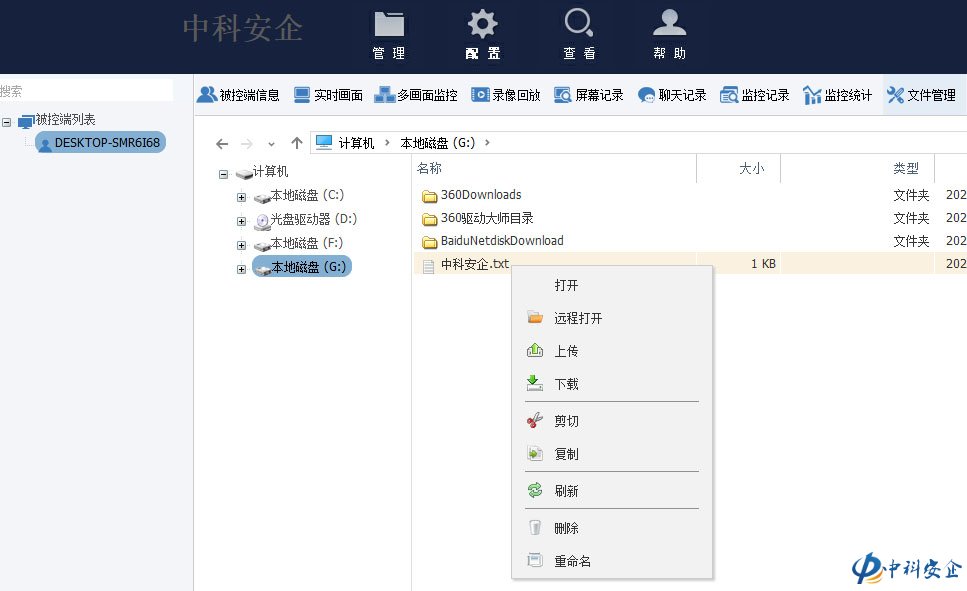Click the search input field

click(86, 91)
